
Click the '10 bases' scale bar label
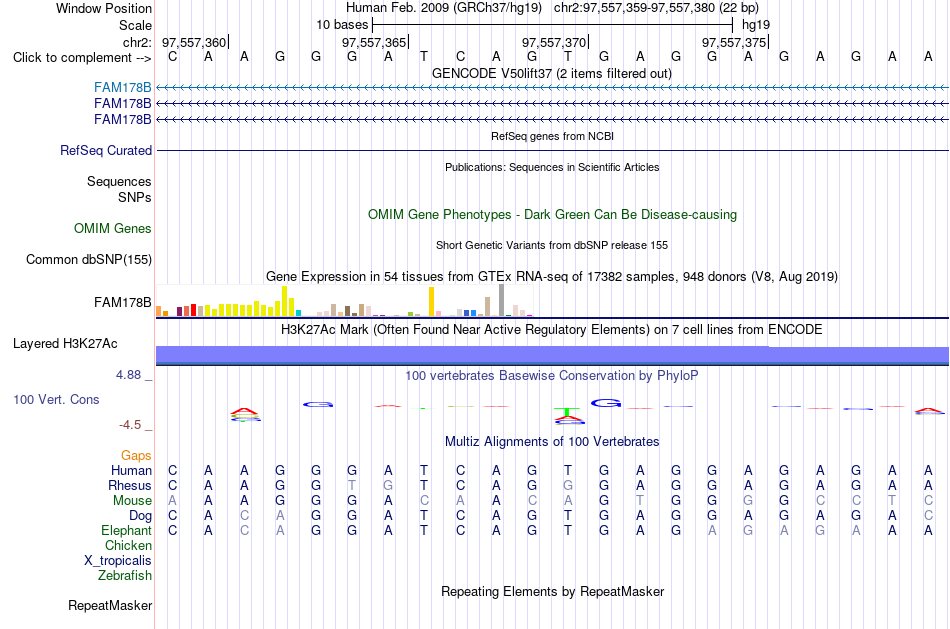[x=342, y=25]
